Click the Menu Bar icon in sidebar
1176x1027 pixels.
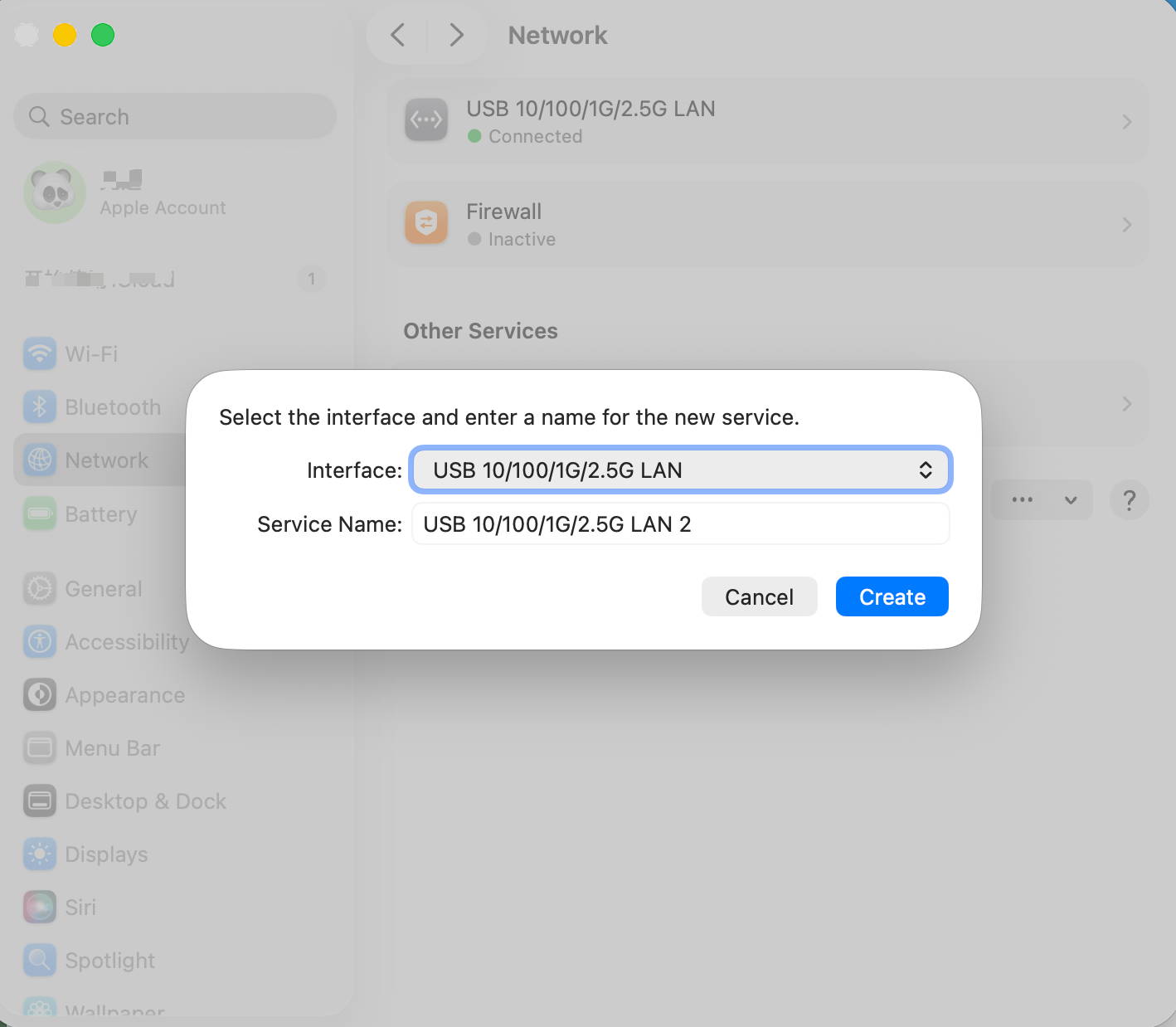[x=40, y=747]
